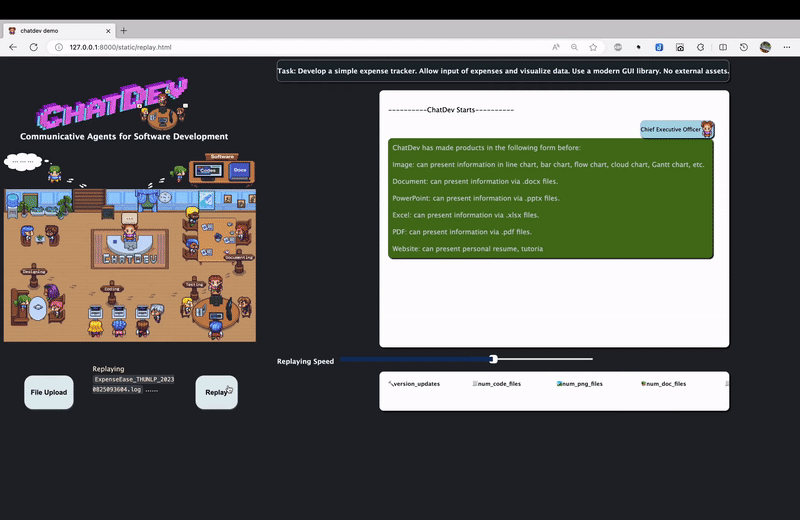Toggle split screen view icon
Viewport: 800px width, 520px height.
click(723, 47)
